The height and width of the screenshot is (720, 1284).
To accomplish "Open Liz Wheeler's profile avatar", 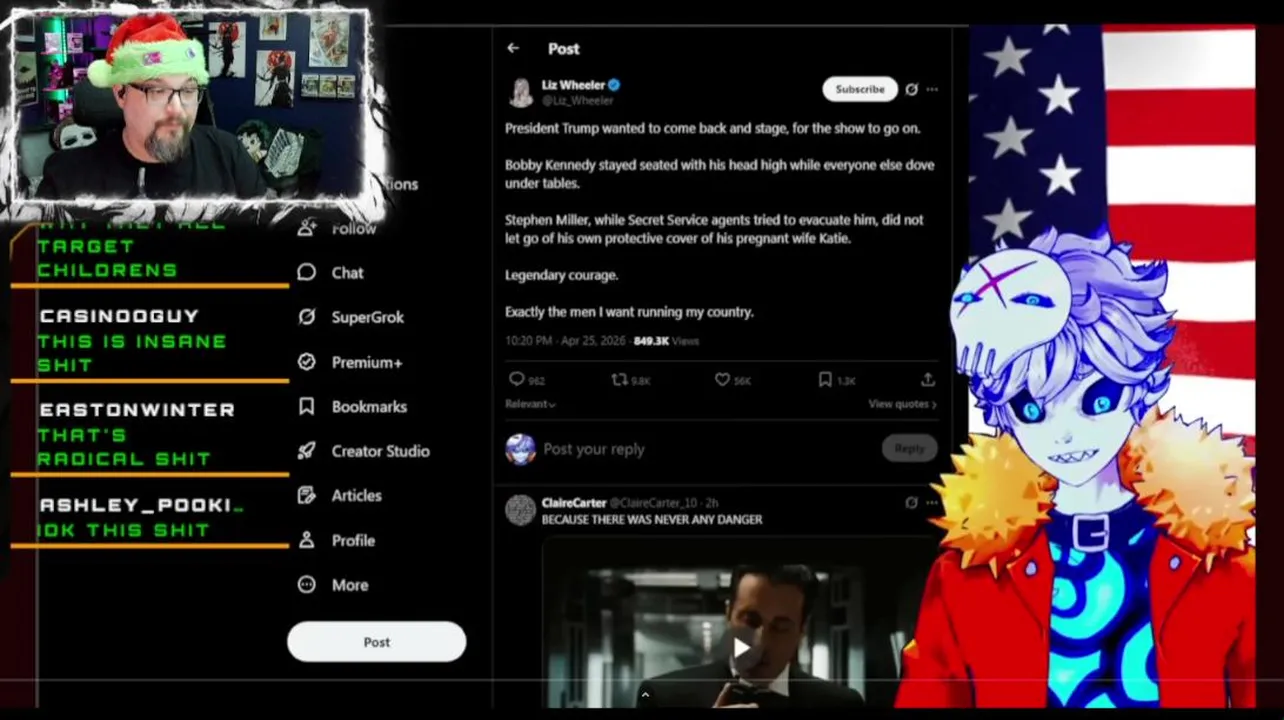I will pos(521,92).
